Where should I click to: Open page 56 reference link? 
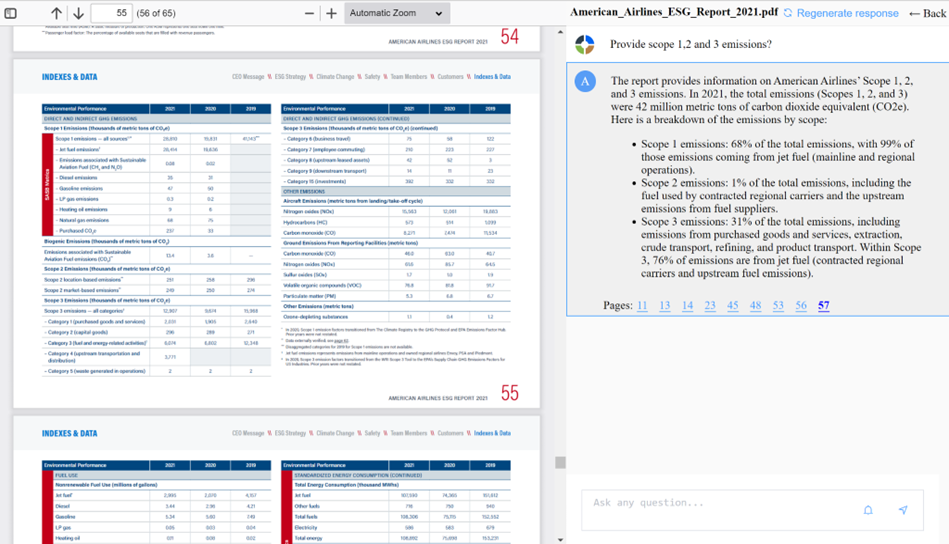[x=801, y=306]
